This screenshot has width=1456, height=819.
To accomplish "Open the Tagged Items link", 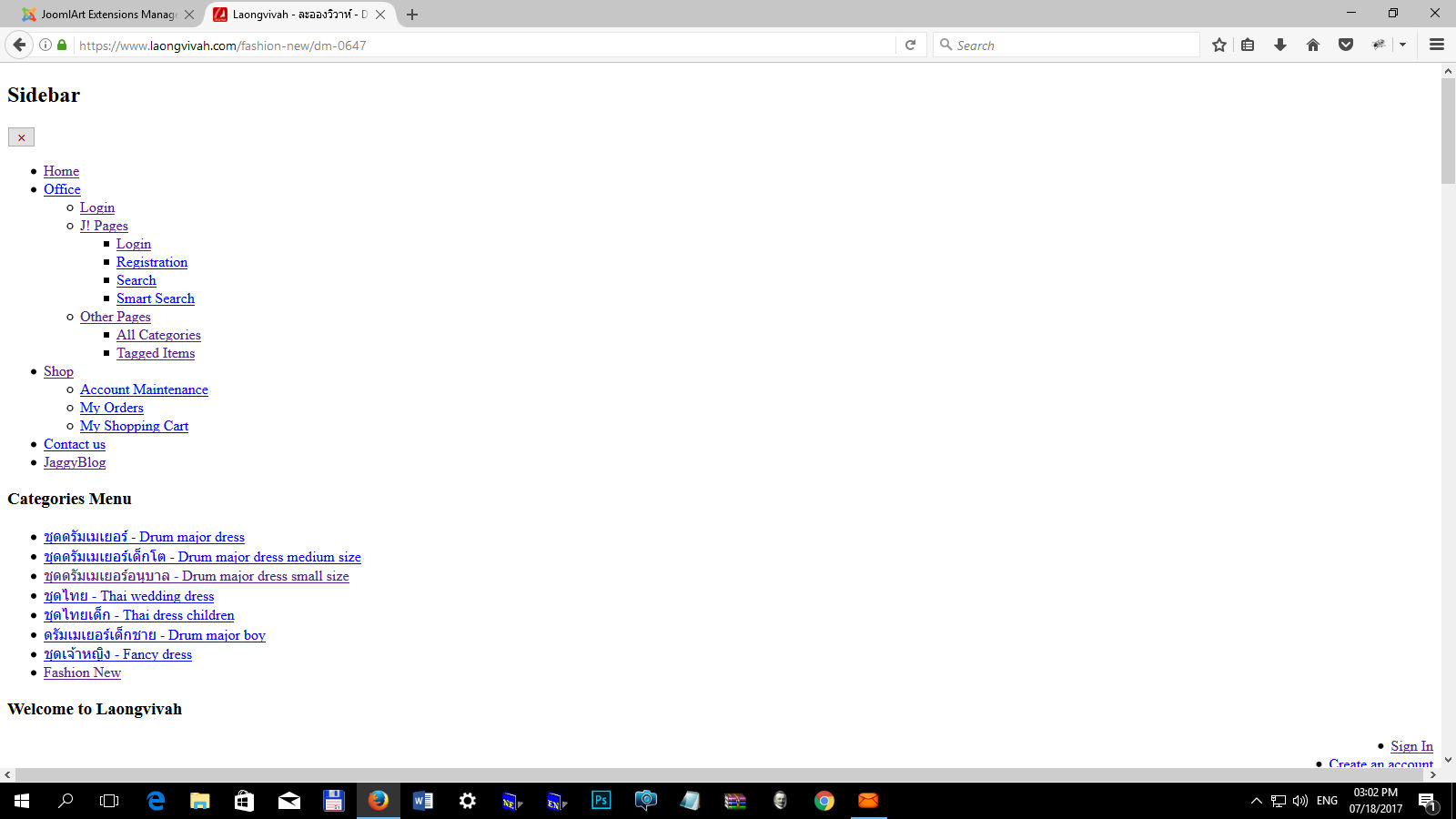I will pos(156,353).
